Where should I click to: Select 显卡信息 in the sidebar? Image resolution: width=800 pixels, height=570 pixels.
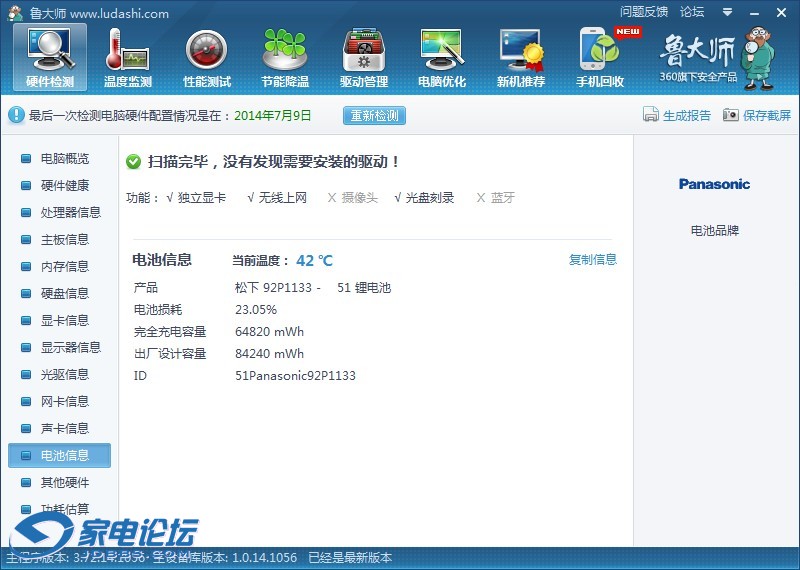coord(64,321)
